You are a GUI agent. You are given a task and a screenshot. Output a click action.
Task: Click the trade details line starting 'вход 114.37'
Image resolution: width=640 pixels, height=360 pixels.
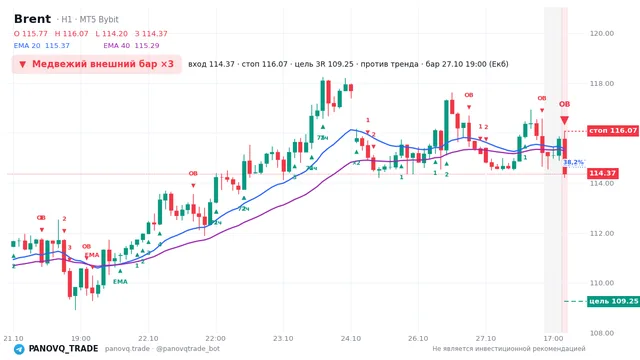click(x=348, y=64)
